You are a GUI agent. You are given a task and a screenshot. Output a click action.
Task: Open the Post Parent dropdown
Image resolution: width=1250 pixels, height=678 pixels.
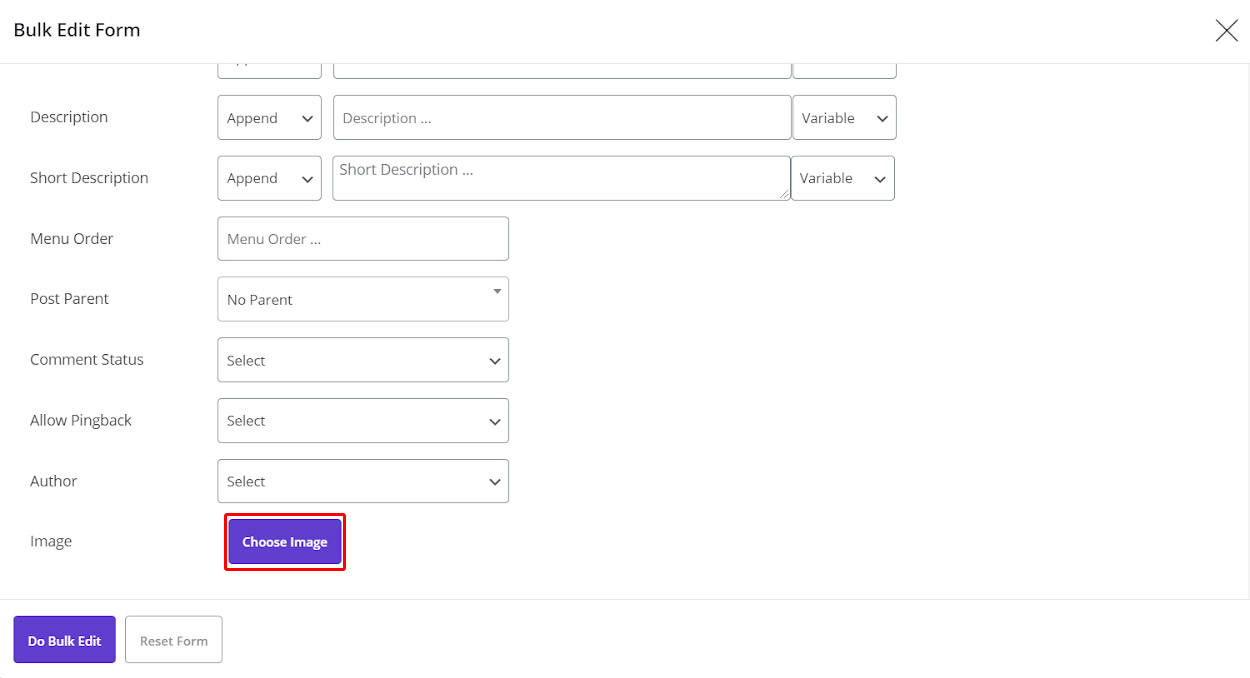coord(363,299)
